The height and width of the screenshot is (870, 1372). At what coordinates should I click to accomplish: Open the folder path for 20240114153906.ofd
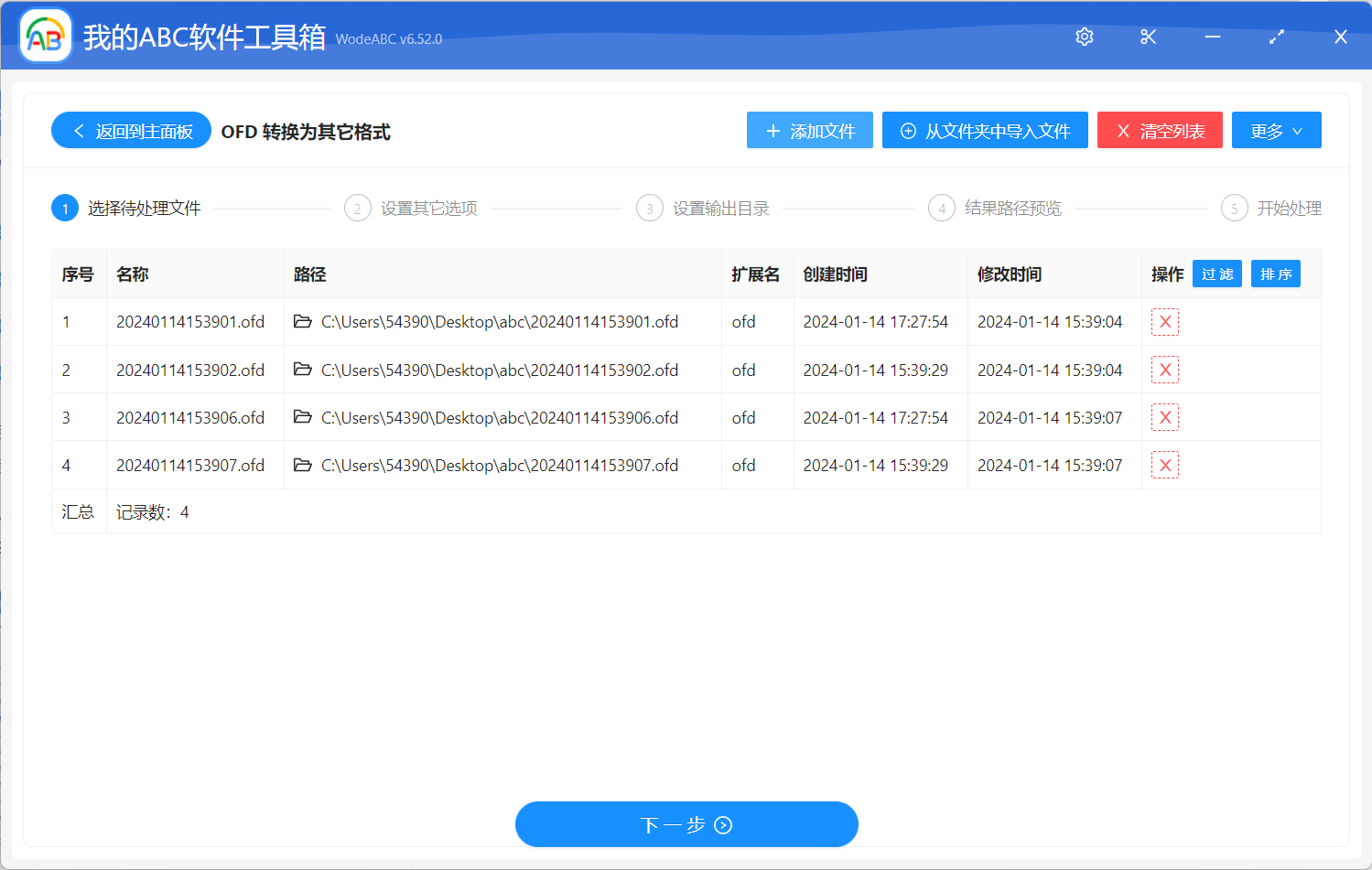coord(302,417)
